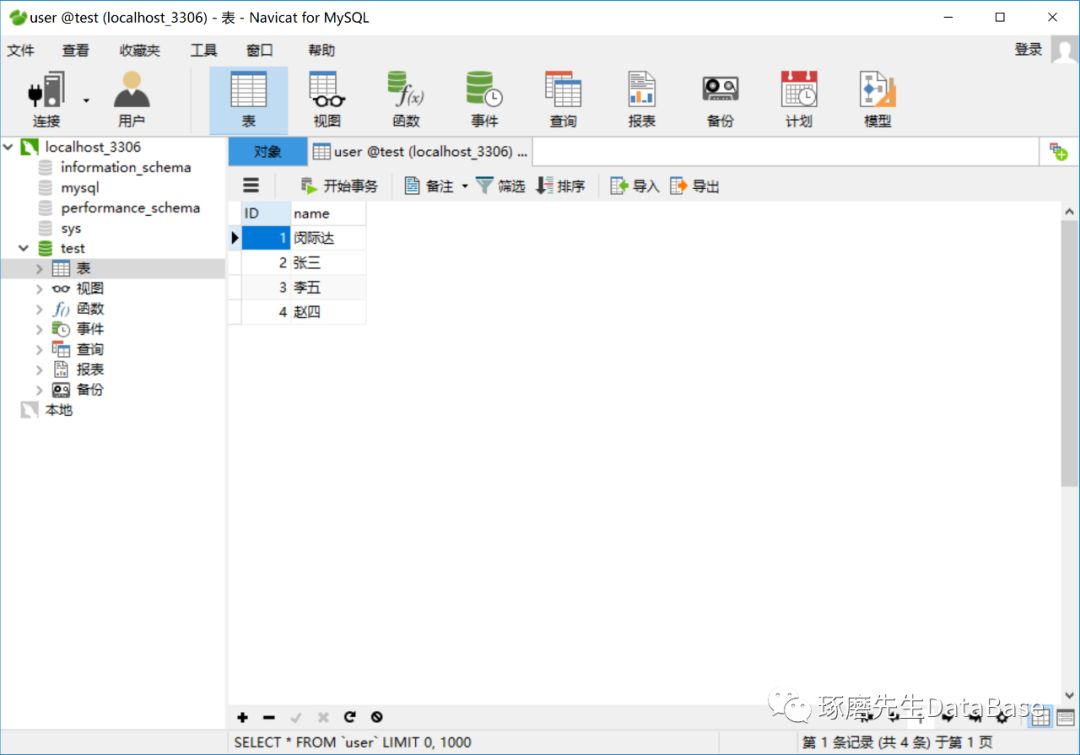This screenshot has height=755, width=1080.
Task: Toggle form view icon in status bar
Action: (x=1065, y=717)
